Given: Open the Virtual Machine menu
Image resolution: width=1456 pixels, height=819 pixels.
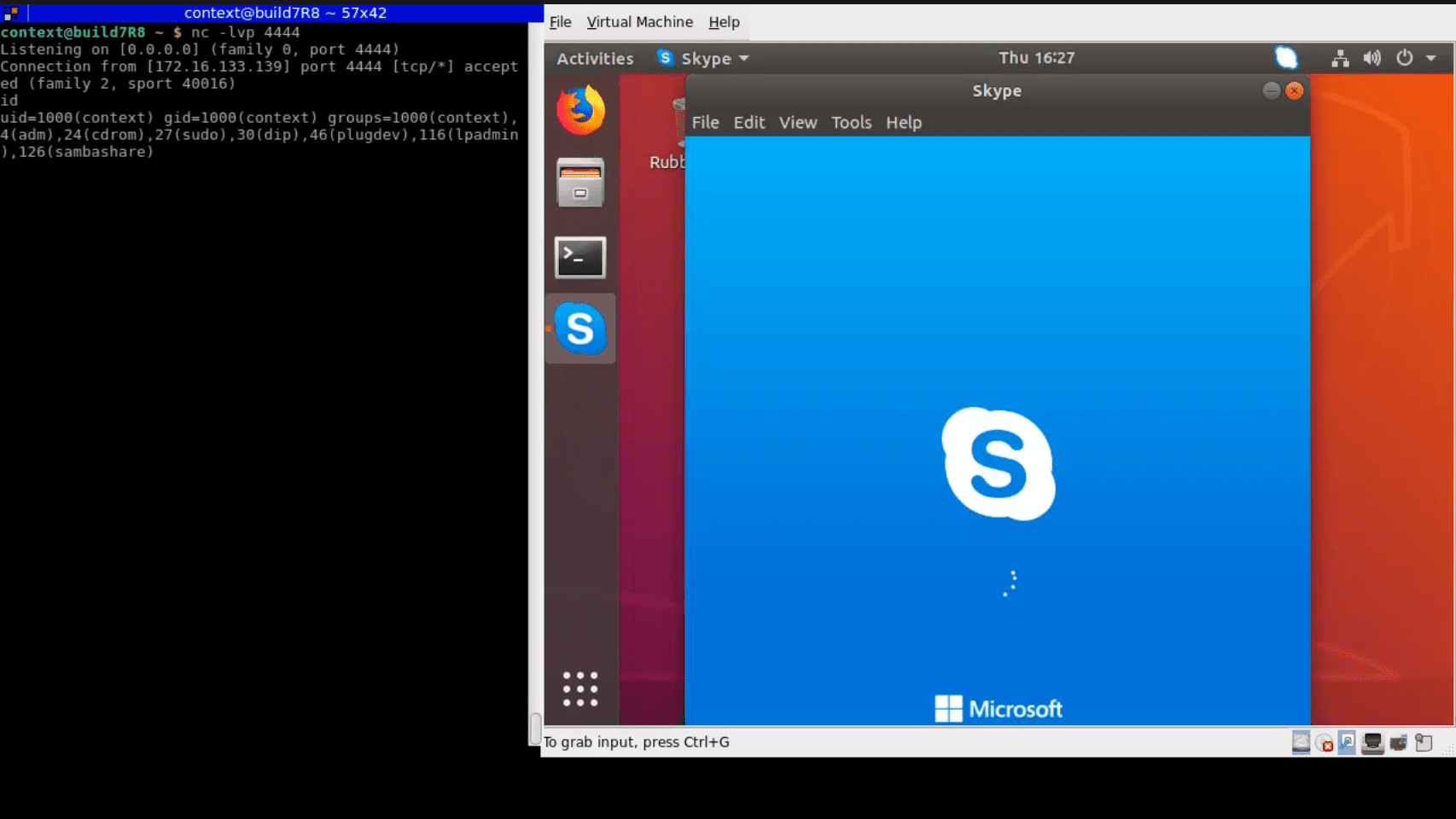Looking at the screenshot, I should [639, 22].
